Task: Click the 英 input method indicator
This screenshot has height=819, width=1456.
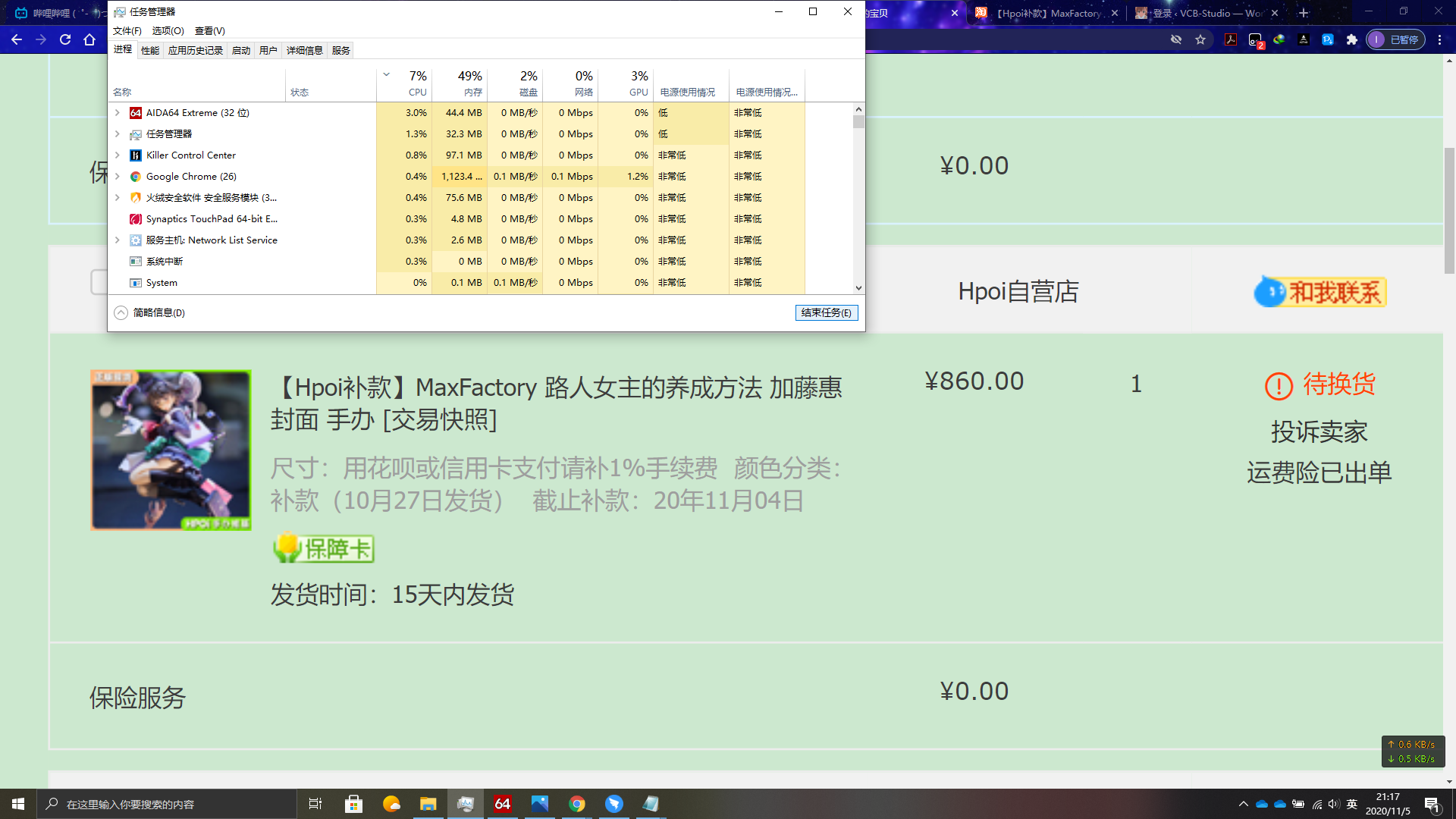Action: pyautogui.click(x=1352, y=804)
